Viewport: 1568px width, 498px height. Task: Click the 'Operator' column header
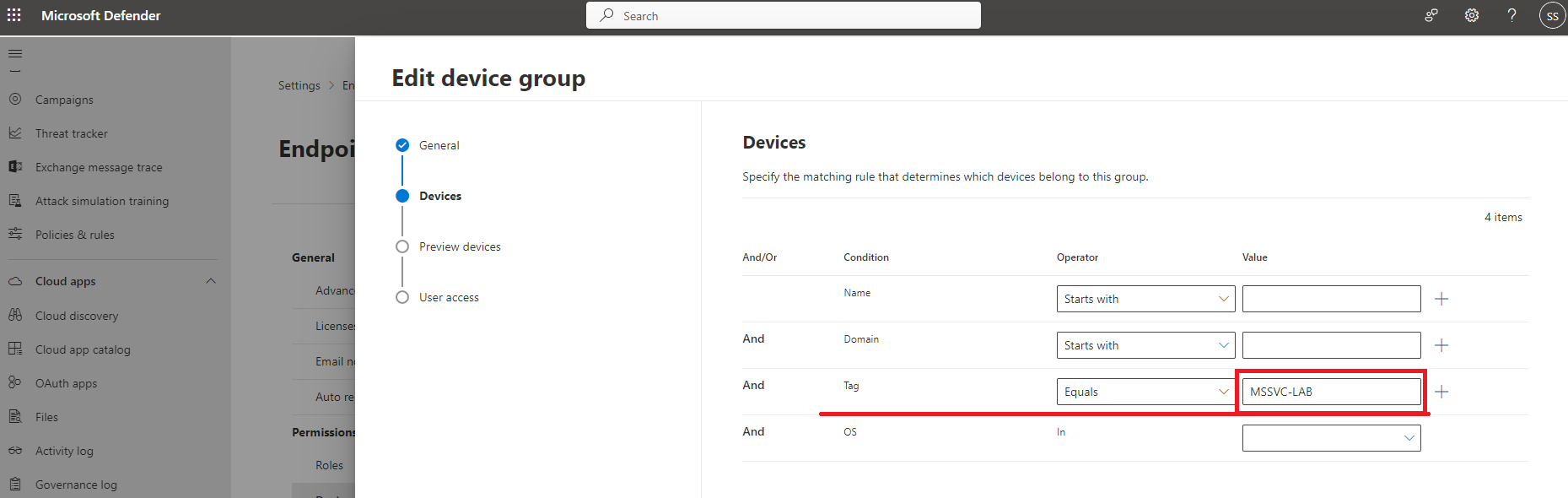tap(1077, 257)
